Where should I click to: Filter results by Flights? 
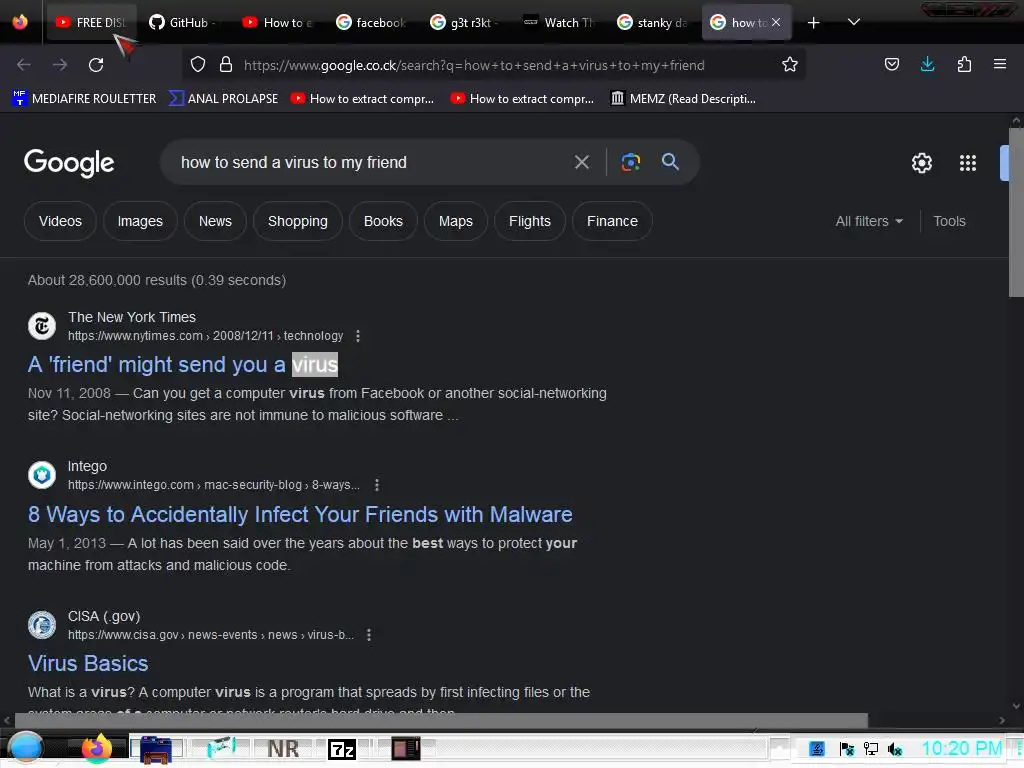(x=530, y=221)
